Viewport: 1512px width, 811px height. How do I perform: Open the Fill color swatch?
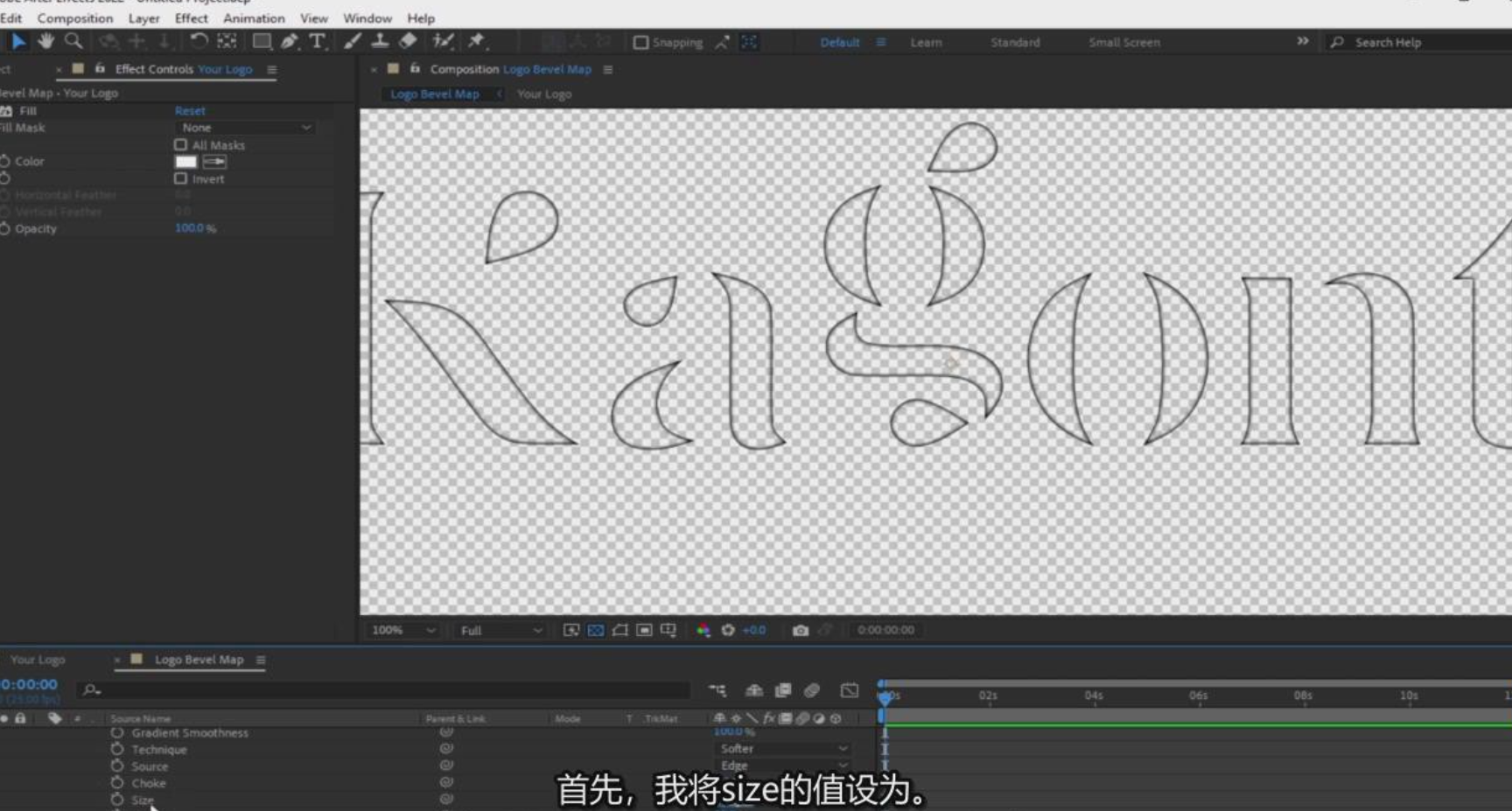click(x=185, y=162)
